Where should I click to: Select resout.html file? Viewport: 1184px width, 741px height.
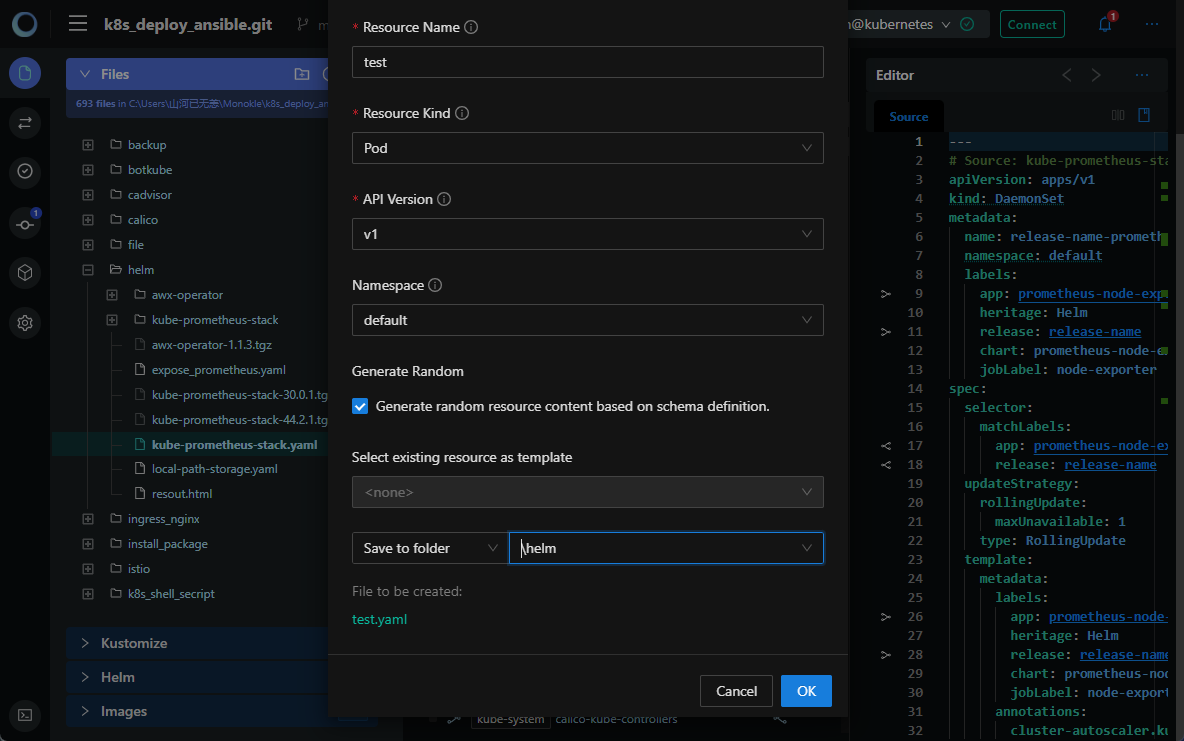(181, 494)
